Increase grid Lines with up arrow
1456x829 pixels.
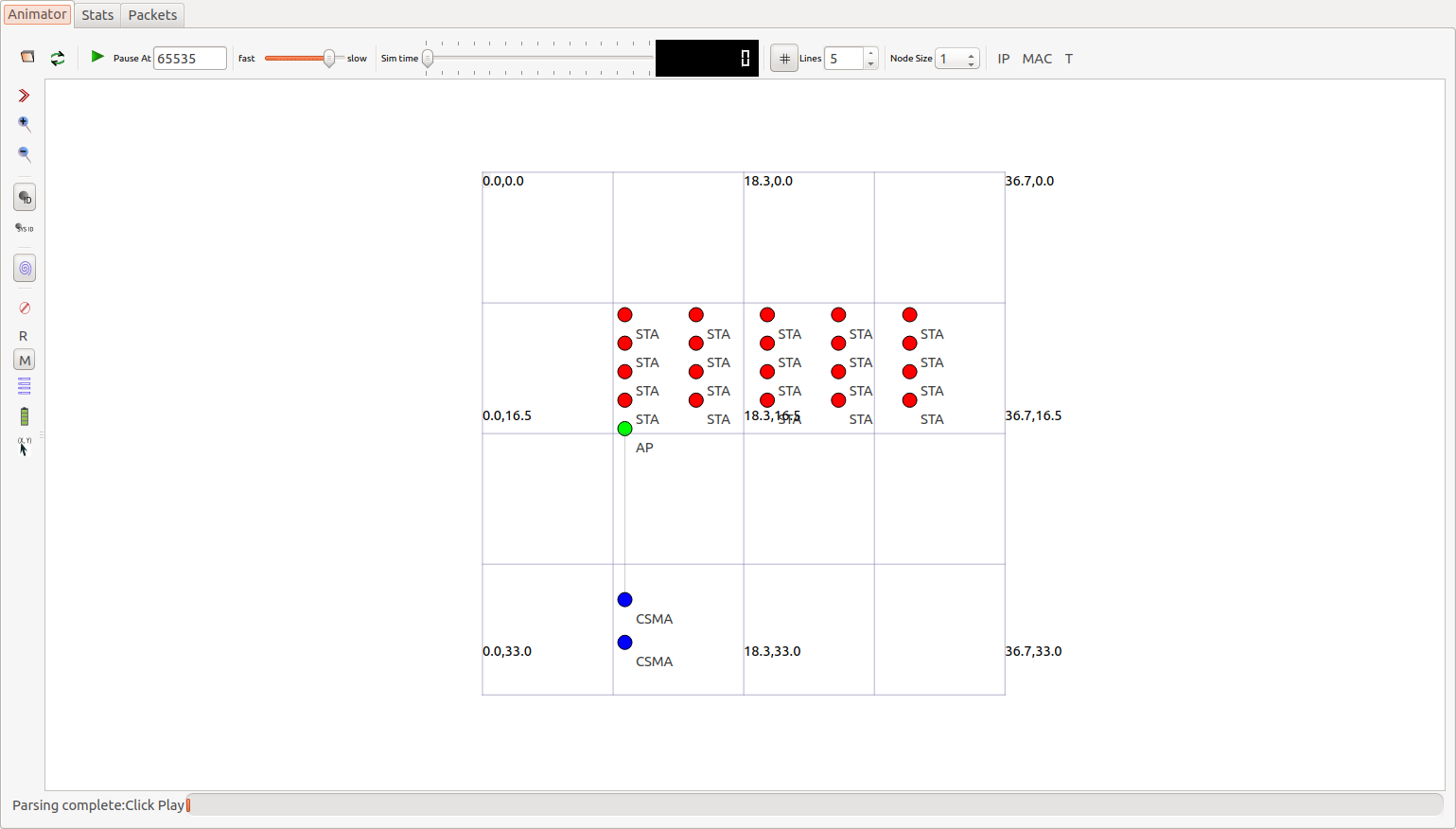[x=871, y=53]
